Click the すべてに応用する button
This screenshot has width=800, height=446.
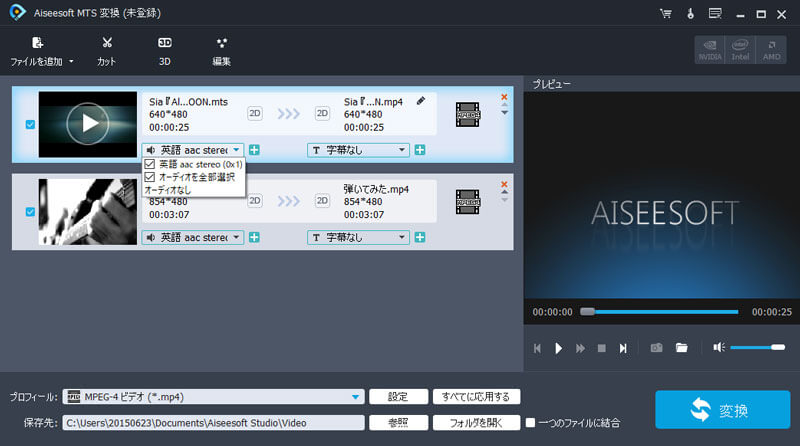pos(476,397)
